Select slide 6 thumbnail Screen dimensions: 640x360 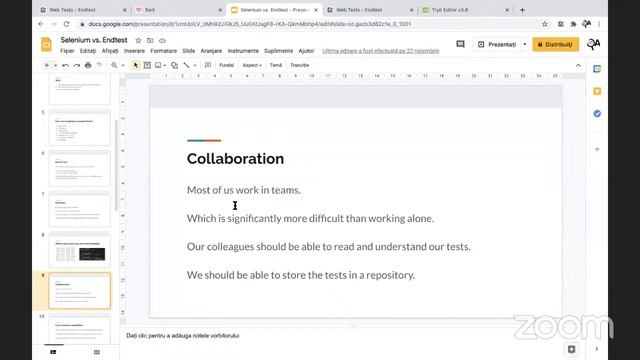coord(80,169)
